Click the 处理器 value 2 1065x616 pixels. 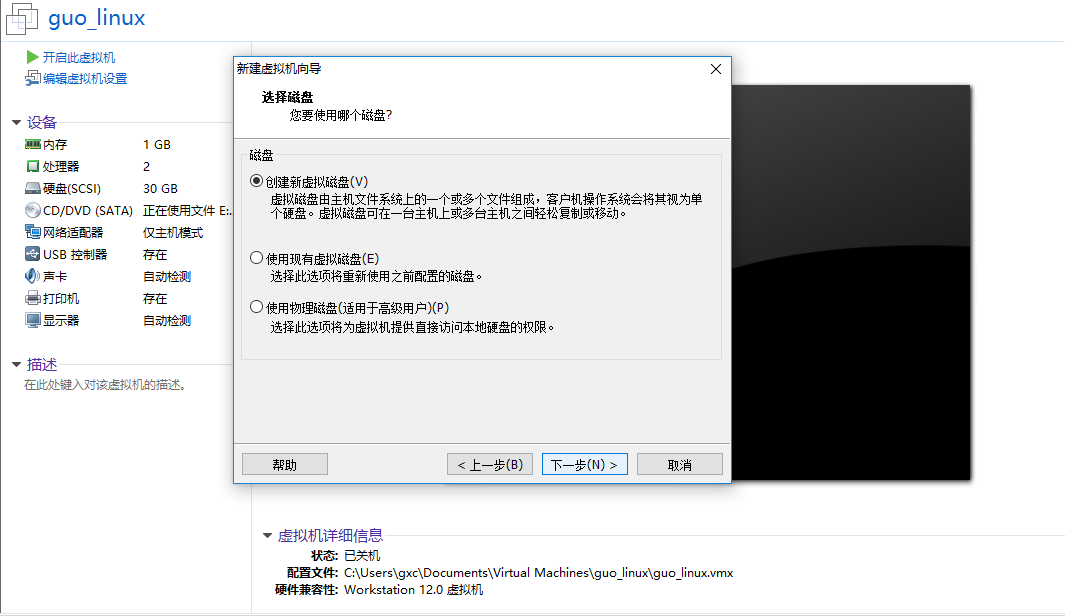(146, 166)
